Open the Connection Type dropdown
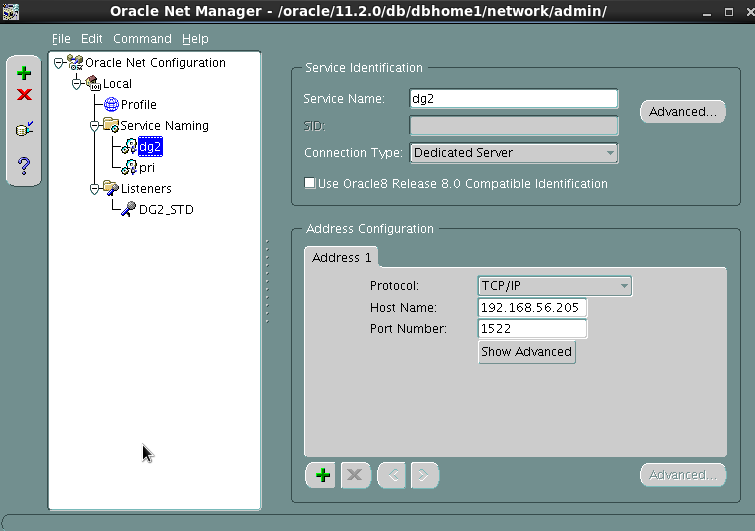Screen dimensions: 755x531 (514, 153)
